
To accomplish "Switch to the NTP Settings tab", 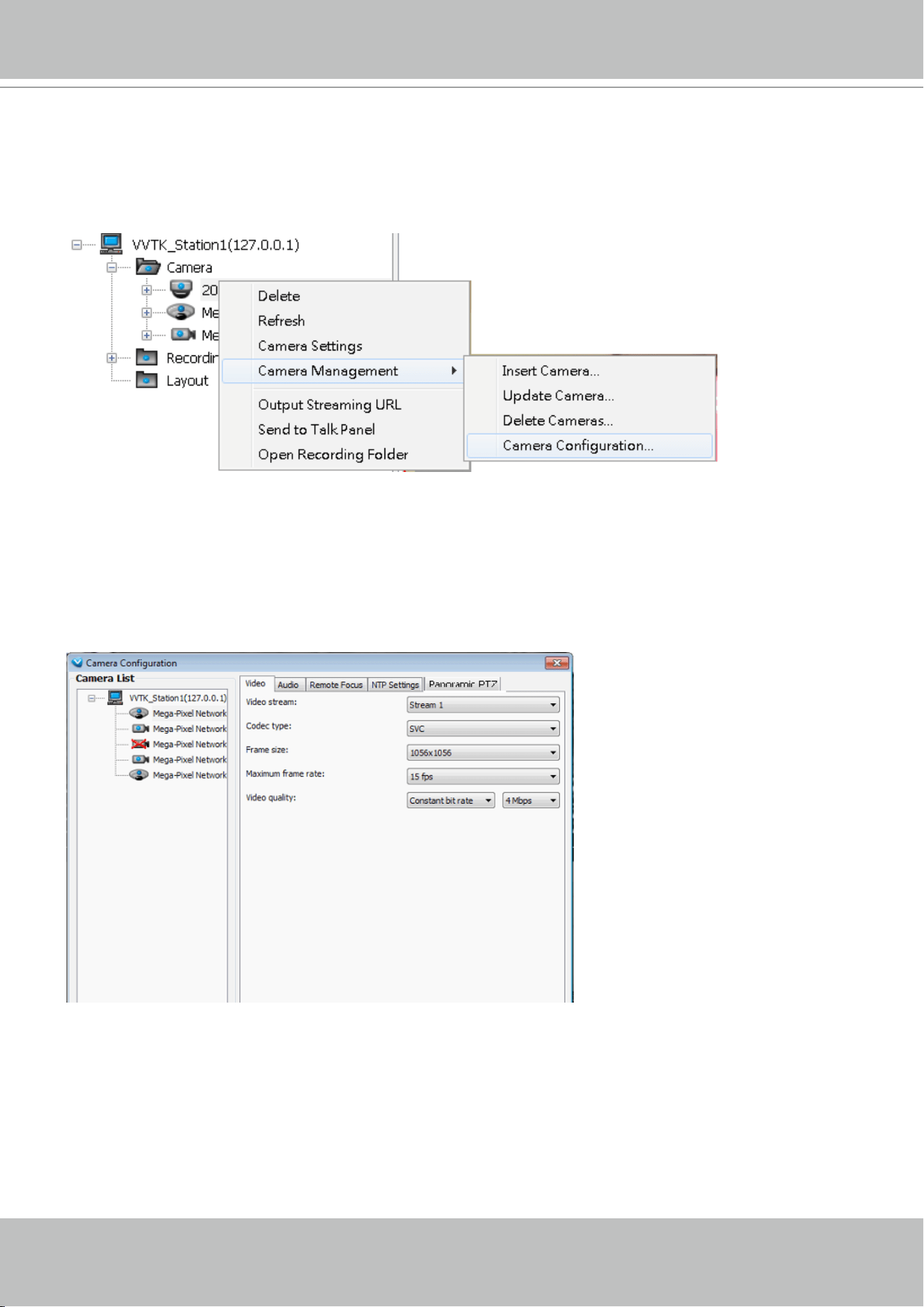I will [395, 685].
